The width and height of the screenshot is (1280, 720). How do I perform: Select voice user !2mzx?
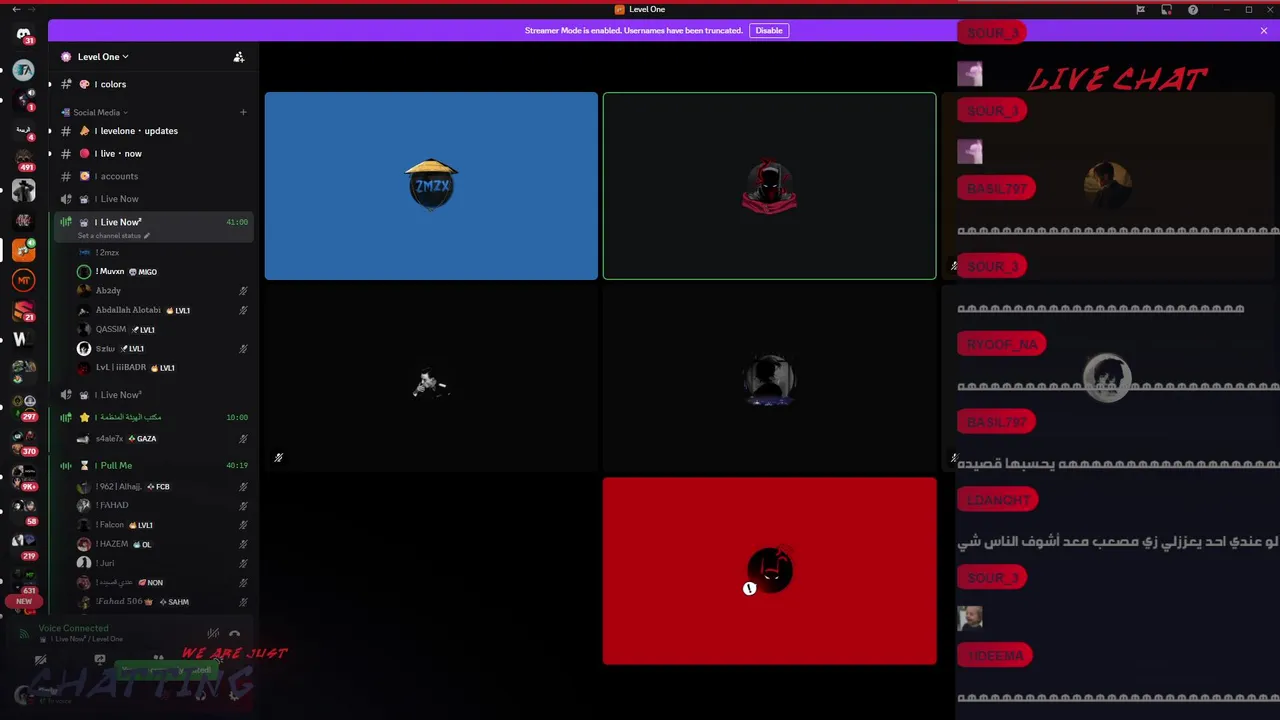click(163, 252)
